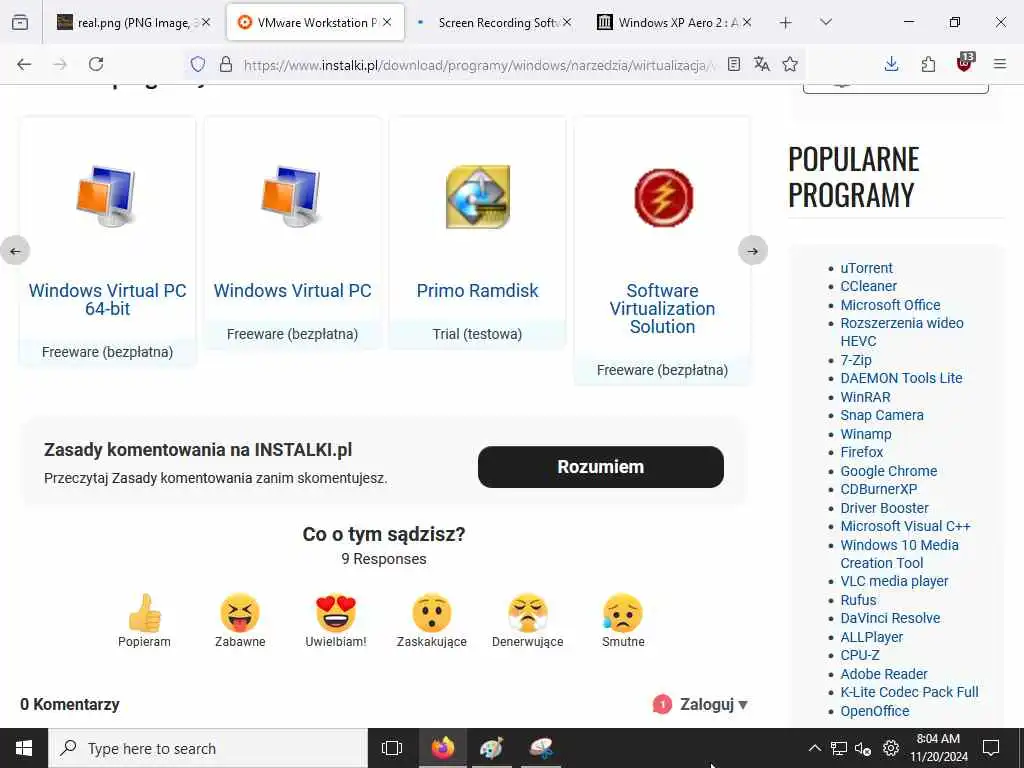This screenshot has height=768, width=1024.
Task: Open the K-Lite Codec Pack Full link
Action: click(909, 692)
